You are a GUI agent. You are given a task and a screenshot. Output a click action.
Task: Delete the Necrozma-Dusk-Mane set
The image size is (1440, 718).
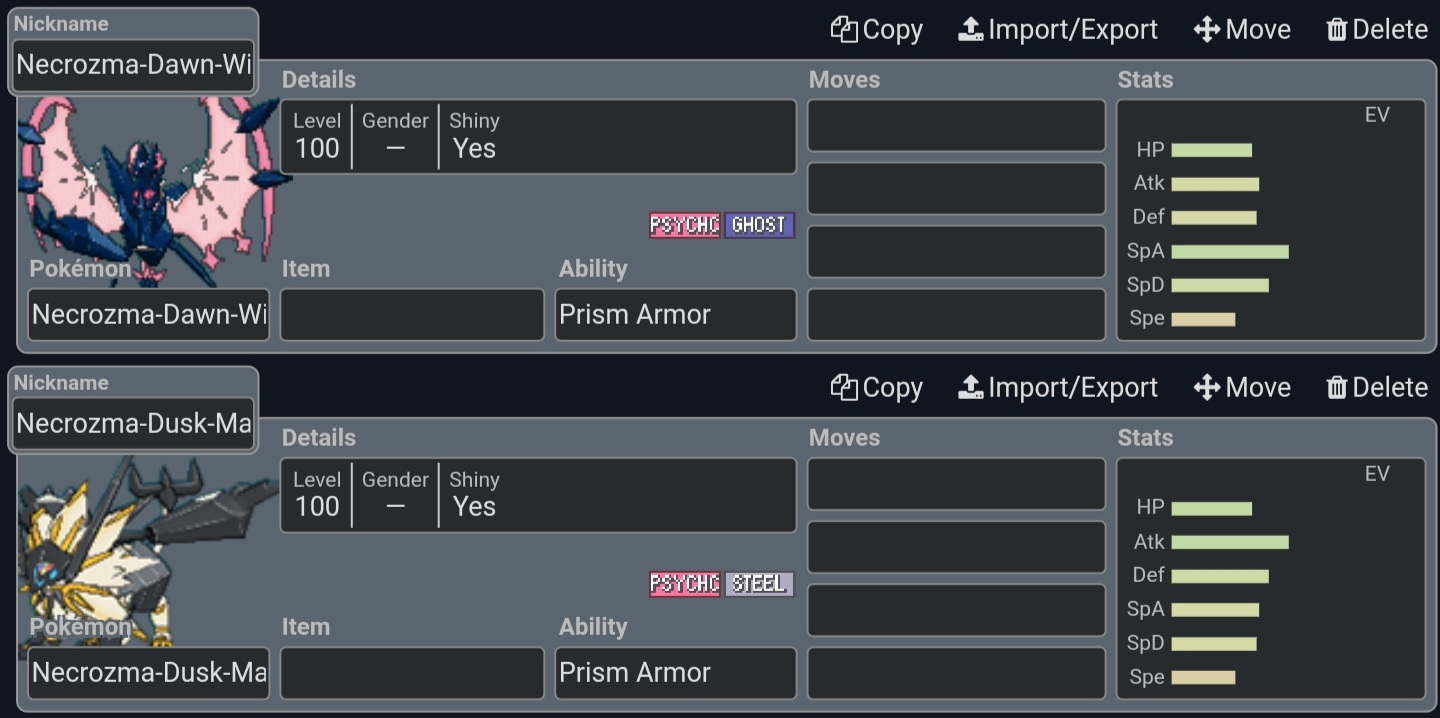1377,388
